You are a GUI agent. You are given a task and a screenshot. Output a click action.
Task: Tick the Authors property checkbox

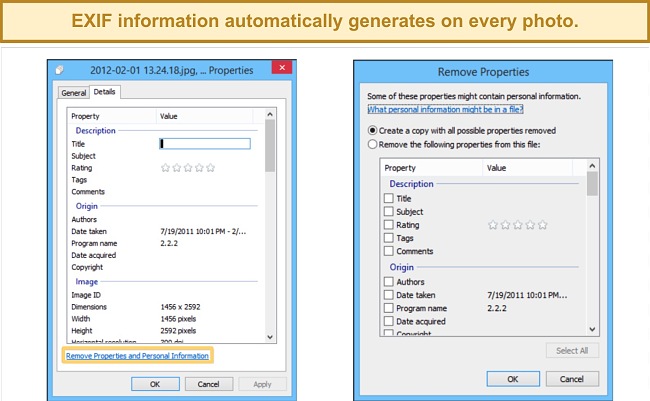point(388,282)
